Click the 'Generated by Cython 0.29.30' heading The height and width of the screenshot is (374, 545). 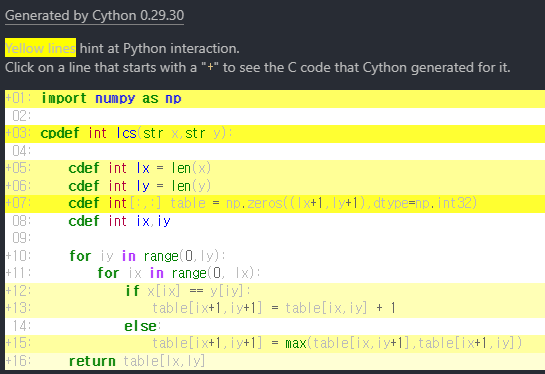click(x=95, y=16)
